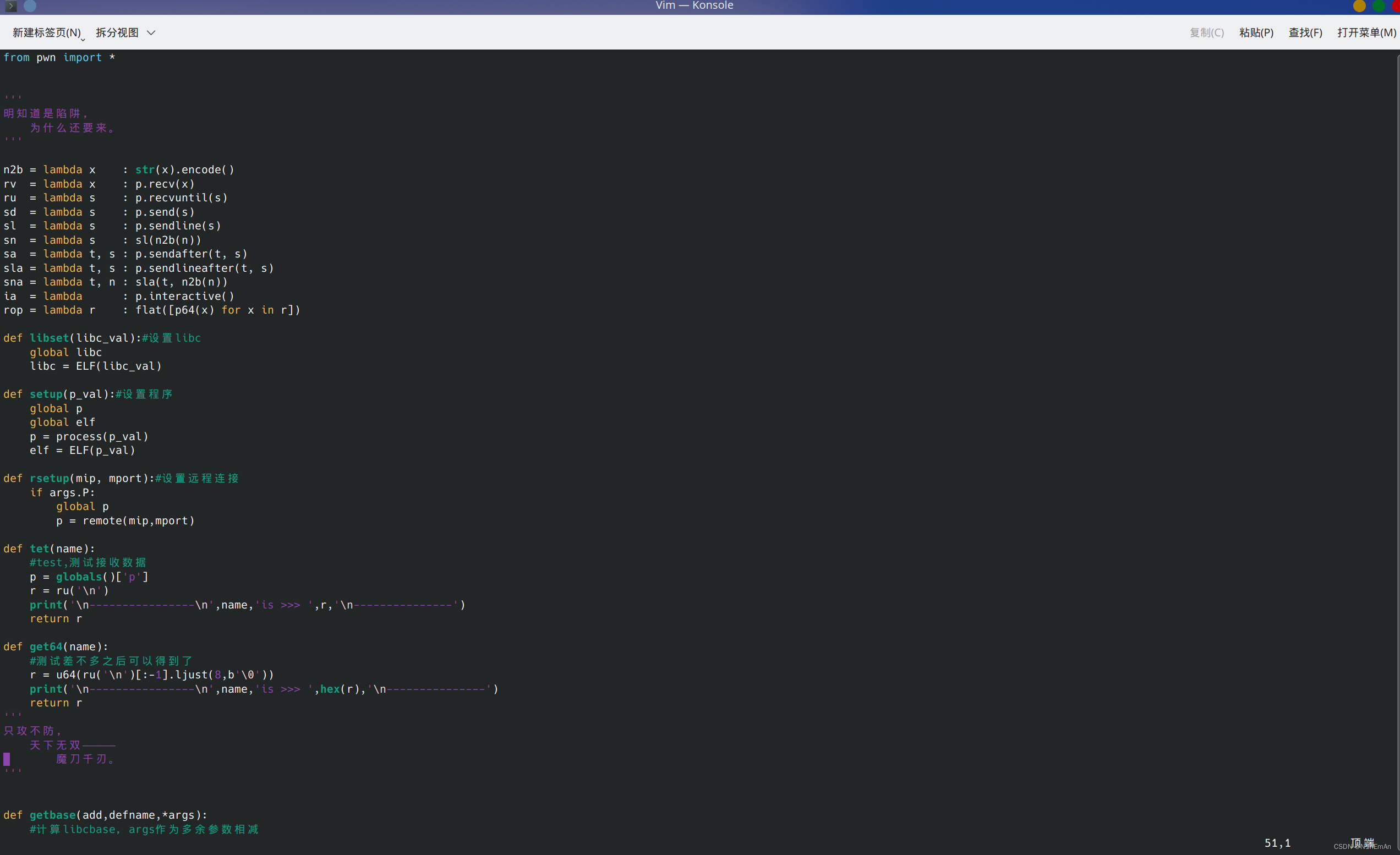The height and width of the screenshot is (855, 1400).
Task: Click the Konsole terminal icon in title bar
Action: [11, 6]
